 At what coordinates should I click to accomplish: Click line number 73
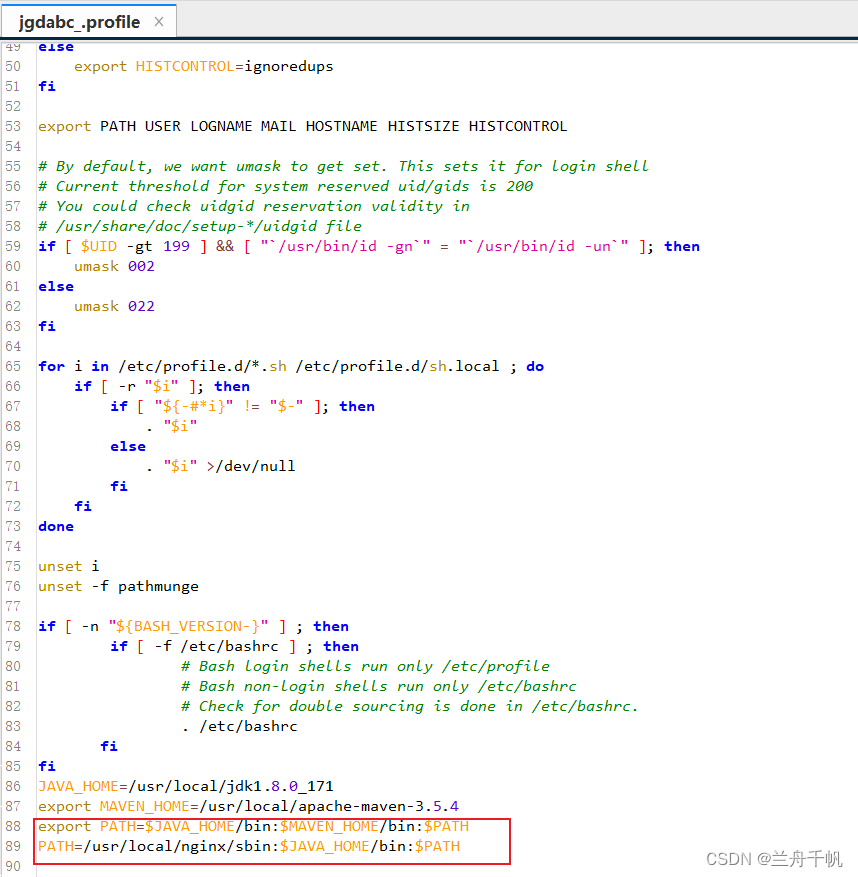click(x=13, y=526)
